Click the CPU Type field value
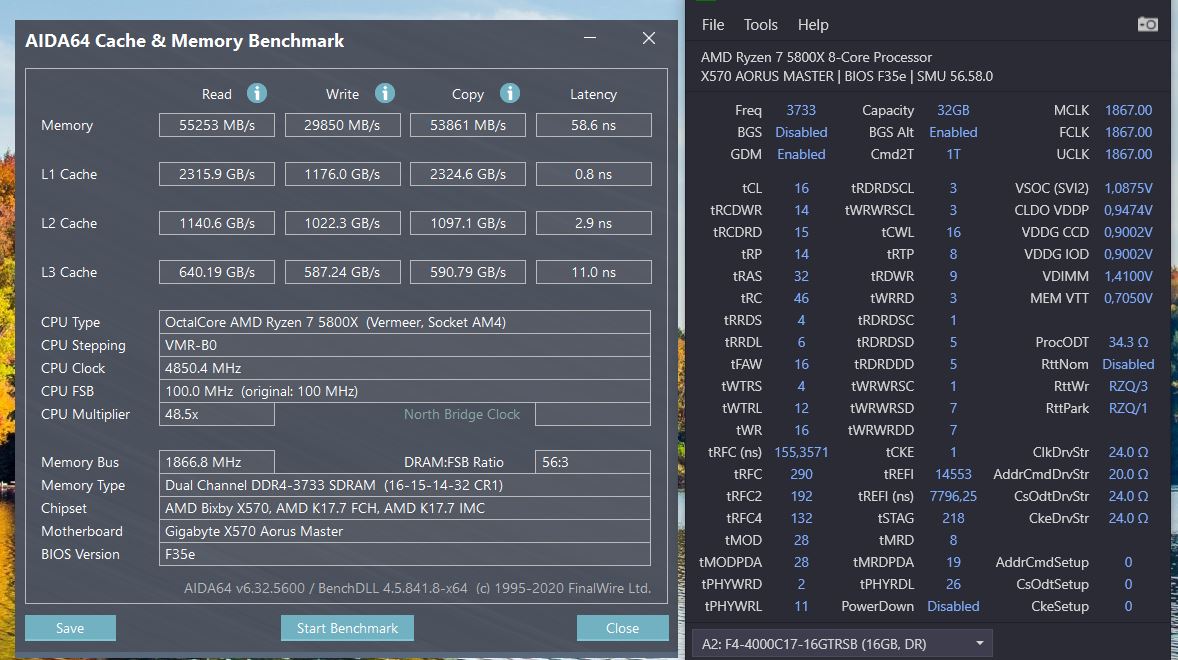The width and height of the screenshot is (1178, 660). (x=404, y=322)
